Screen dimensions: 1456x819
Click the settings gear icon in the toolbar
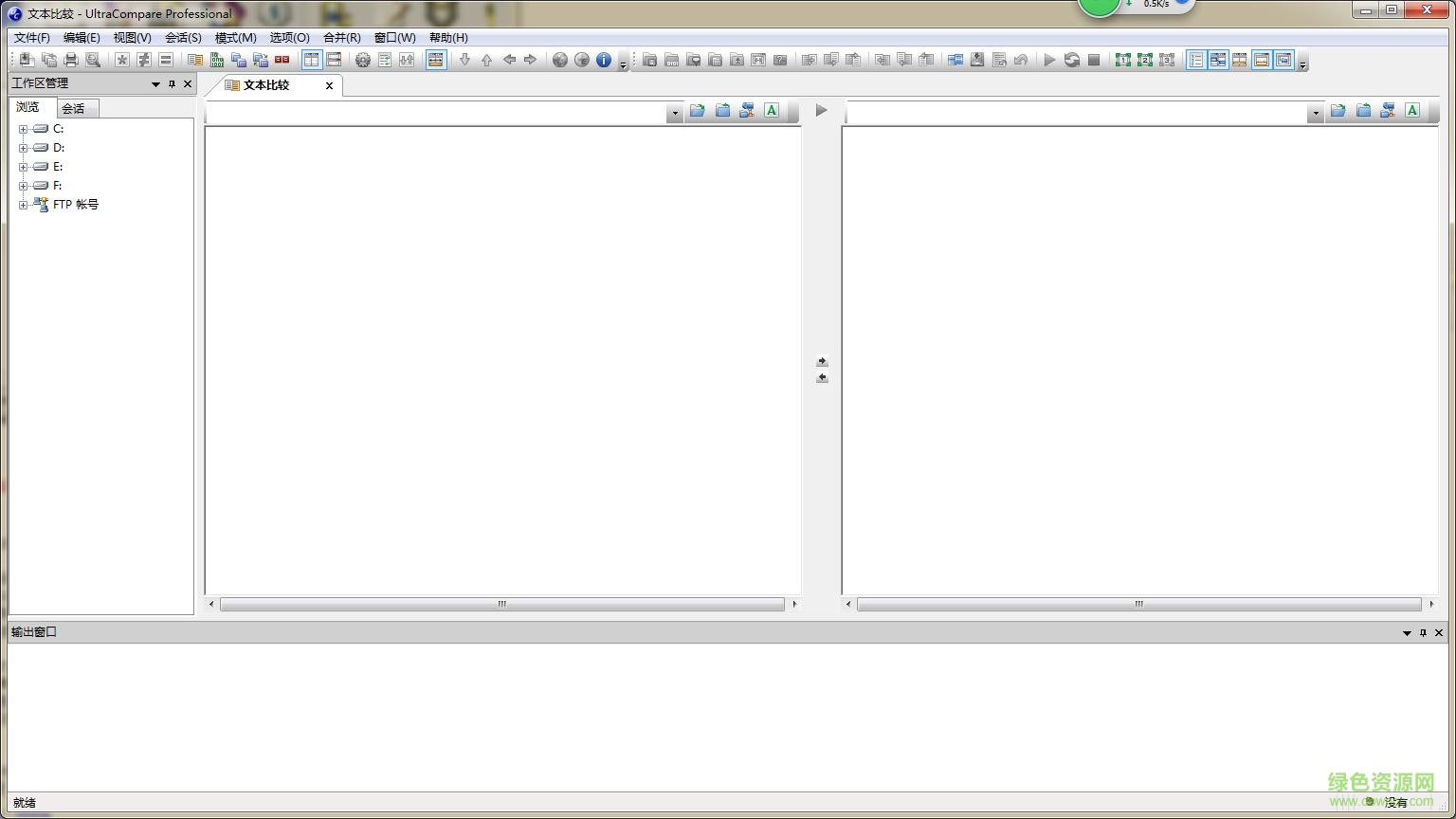(x=362, y=60)
